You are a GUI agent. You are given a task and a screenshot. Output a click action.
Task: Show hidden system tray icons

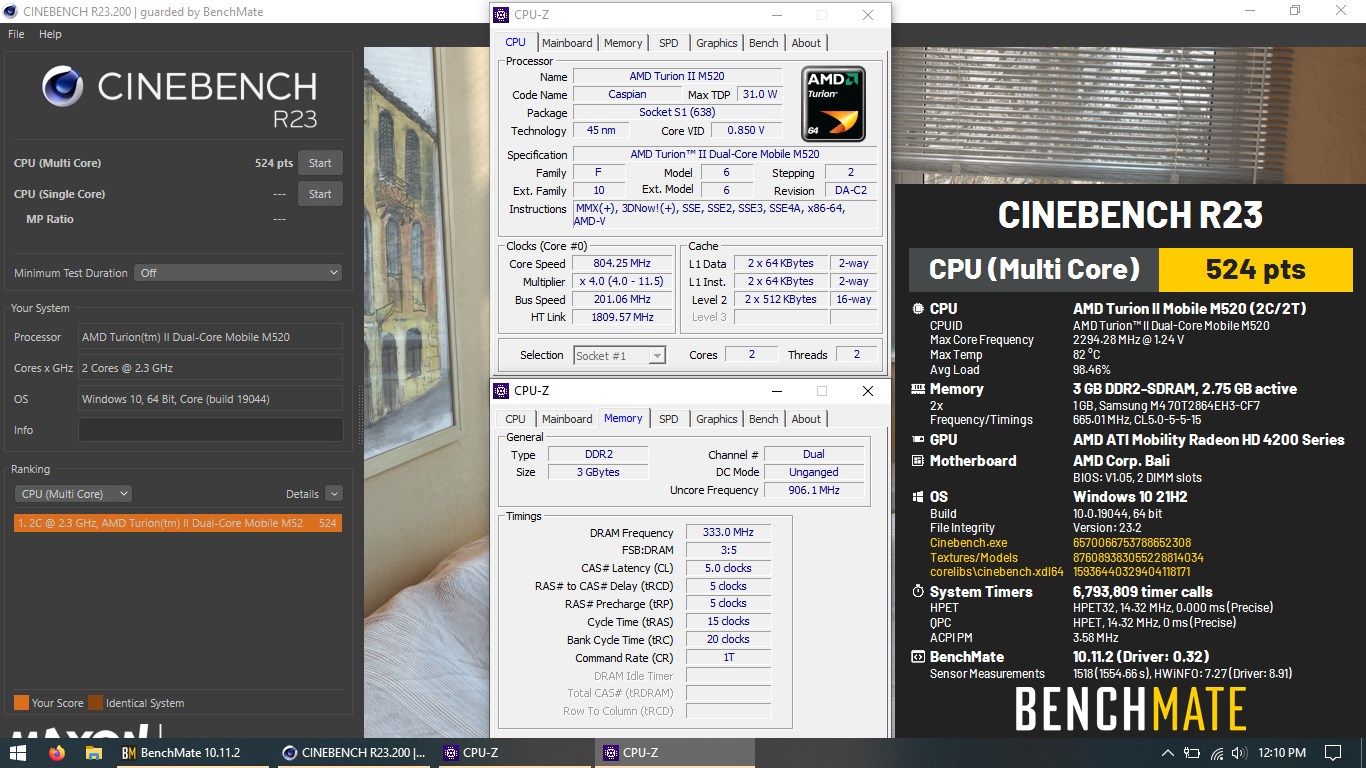(x=1167, y=753)
